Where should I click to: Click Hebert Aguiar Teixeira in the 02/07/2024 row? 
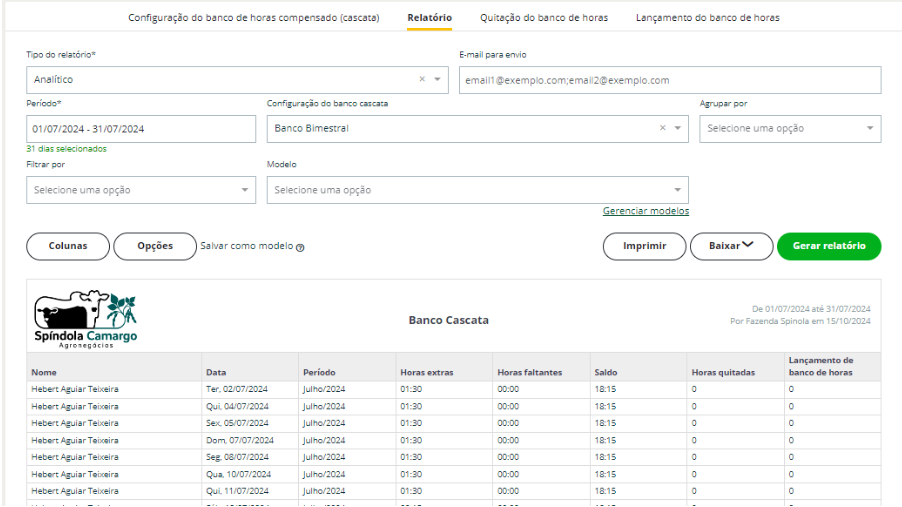(x=75, y=390)
